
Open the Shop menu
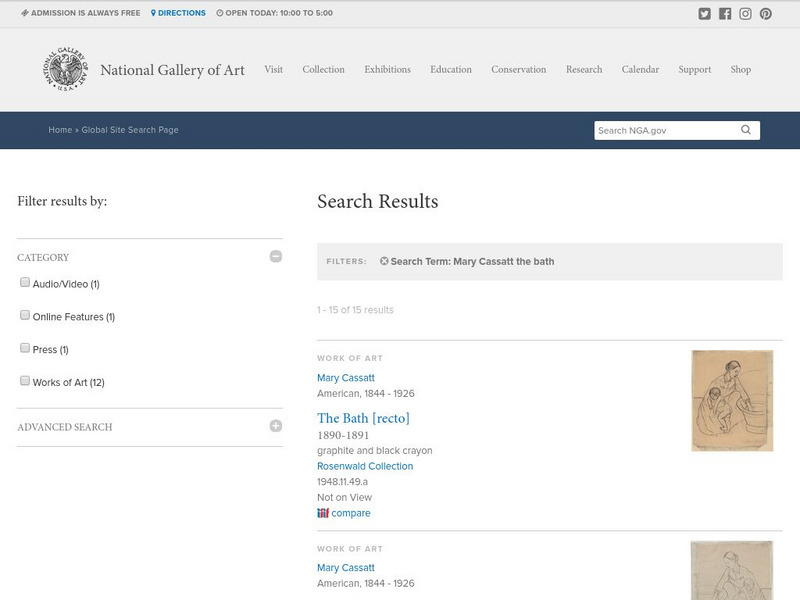(x=740, y=69)
